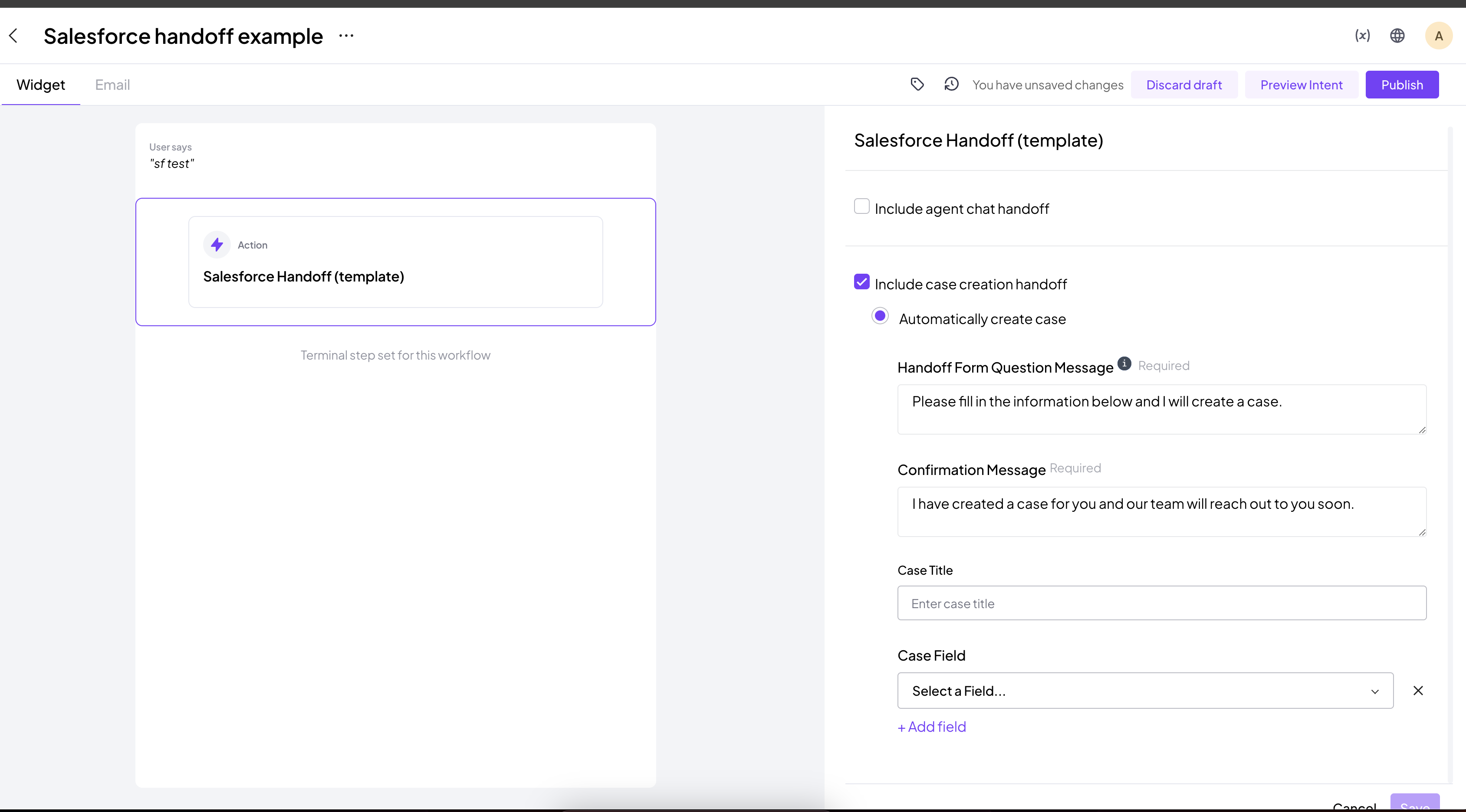Screen dimensions: 1466x812
Task: Open the variables (x) icon
Action: [1362, 36]
